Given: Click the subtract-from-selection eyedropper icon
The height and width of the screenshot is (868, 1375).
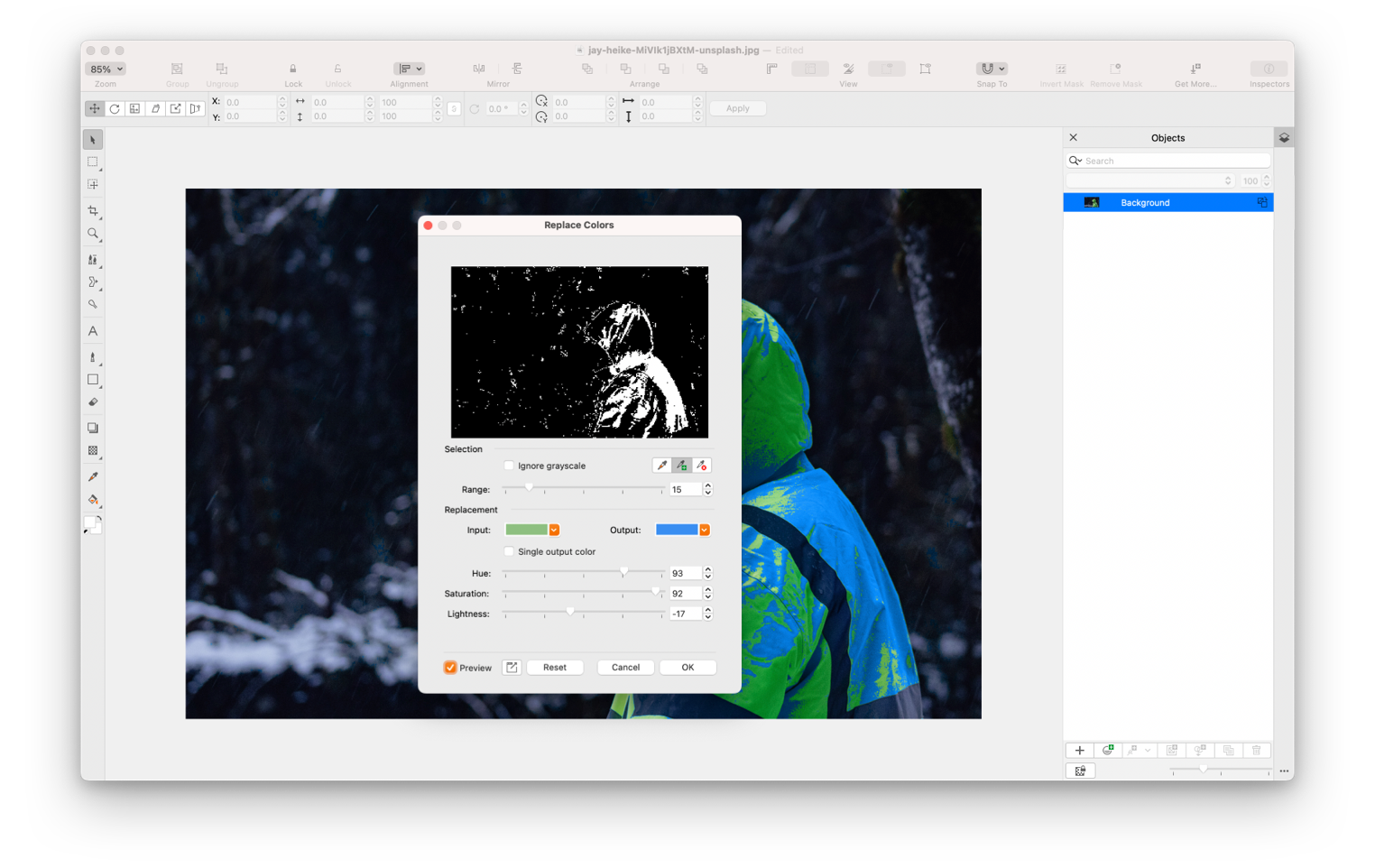Looking at the screenshot, I should tap(701, 466).
